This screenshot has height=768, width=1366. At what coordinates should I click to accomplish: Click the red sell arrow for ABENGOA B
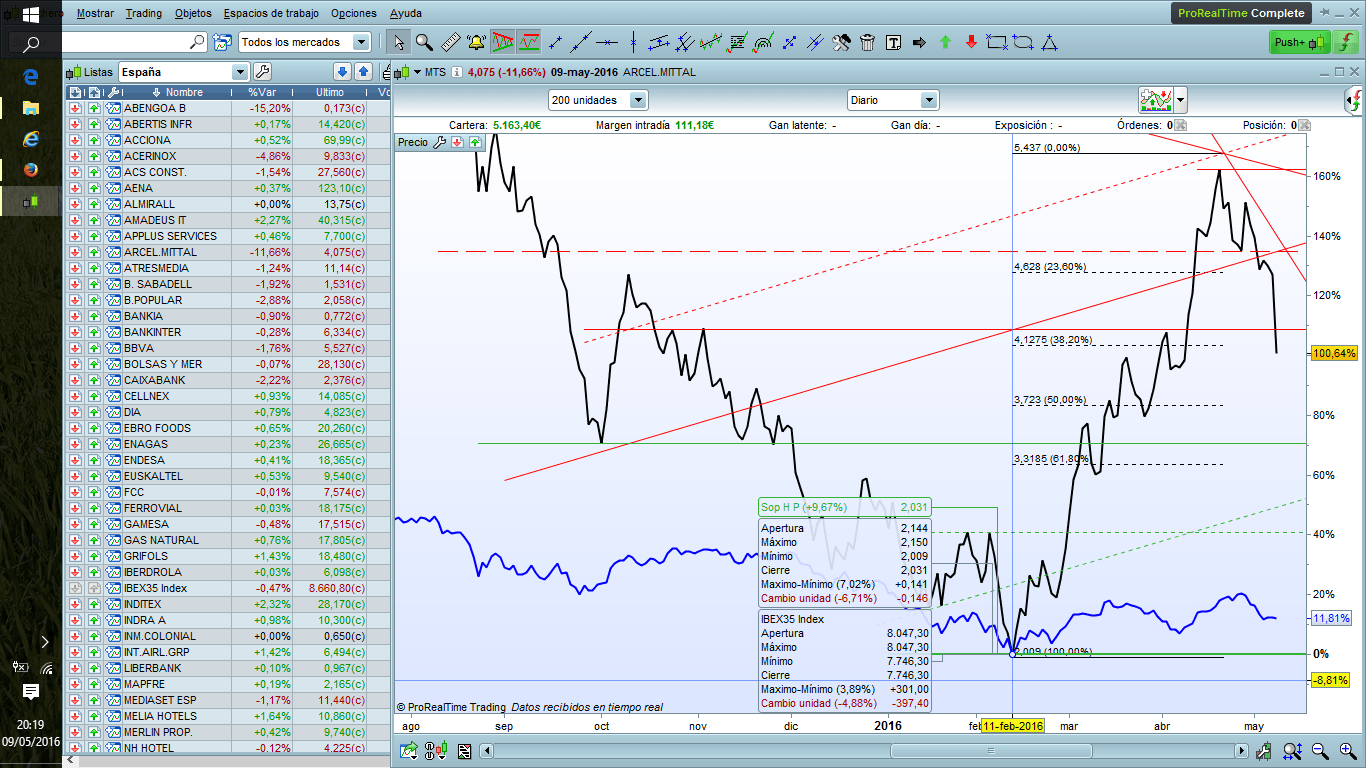[75, 108]
